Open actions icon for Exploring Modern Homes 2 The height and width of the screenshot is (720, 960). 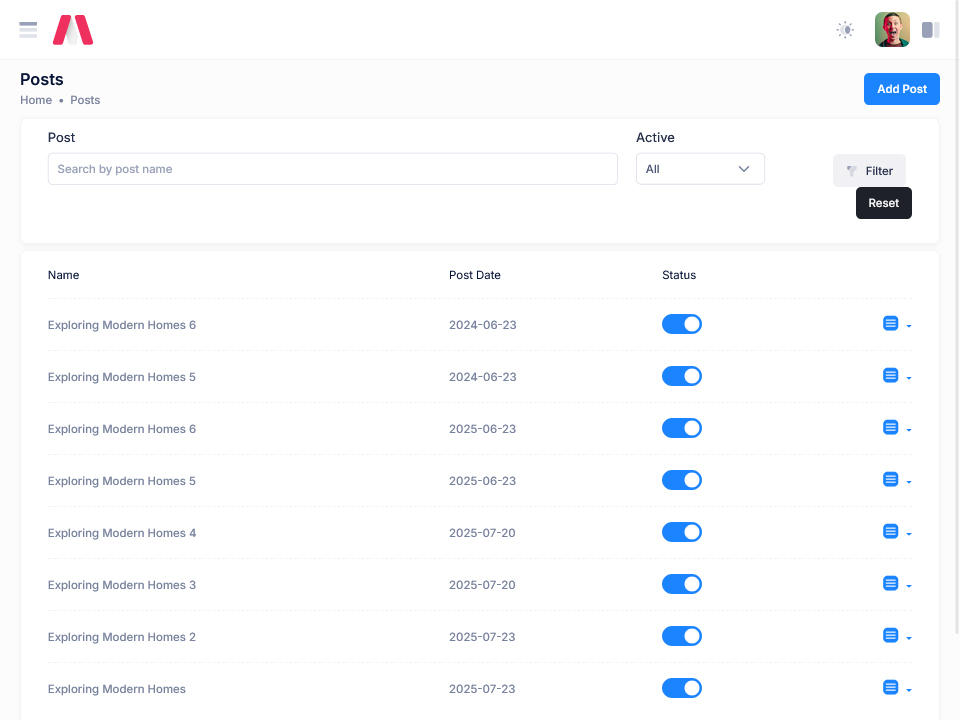(x=891, y=636)
